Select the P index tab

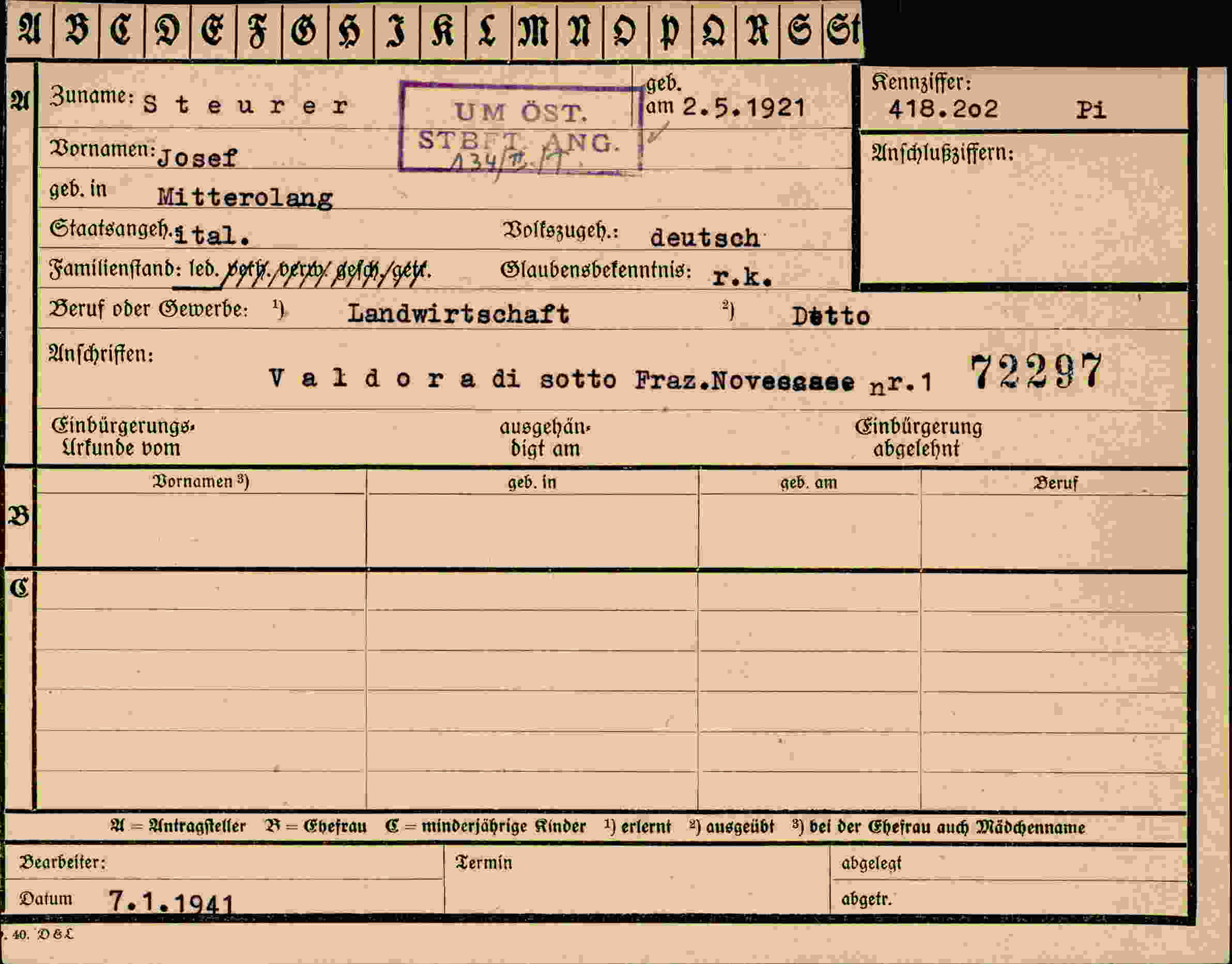pos(671,30)
